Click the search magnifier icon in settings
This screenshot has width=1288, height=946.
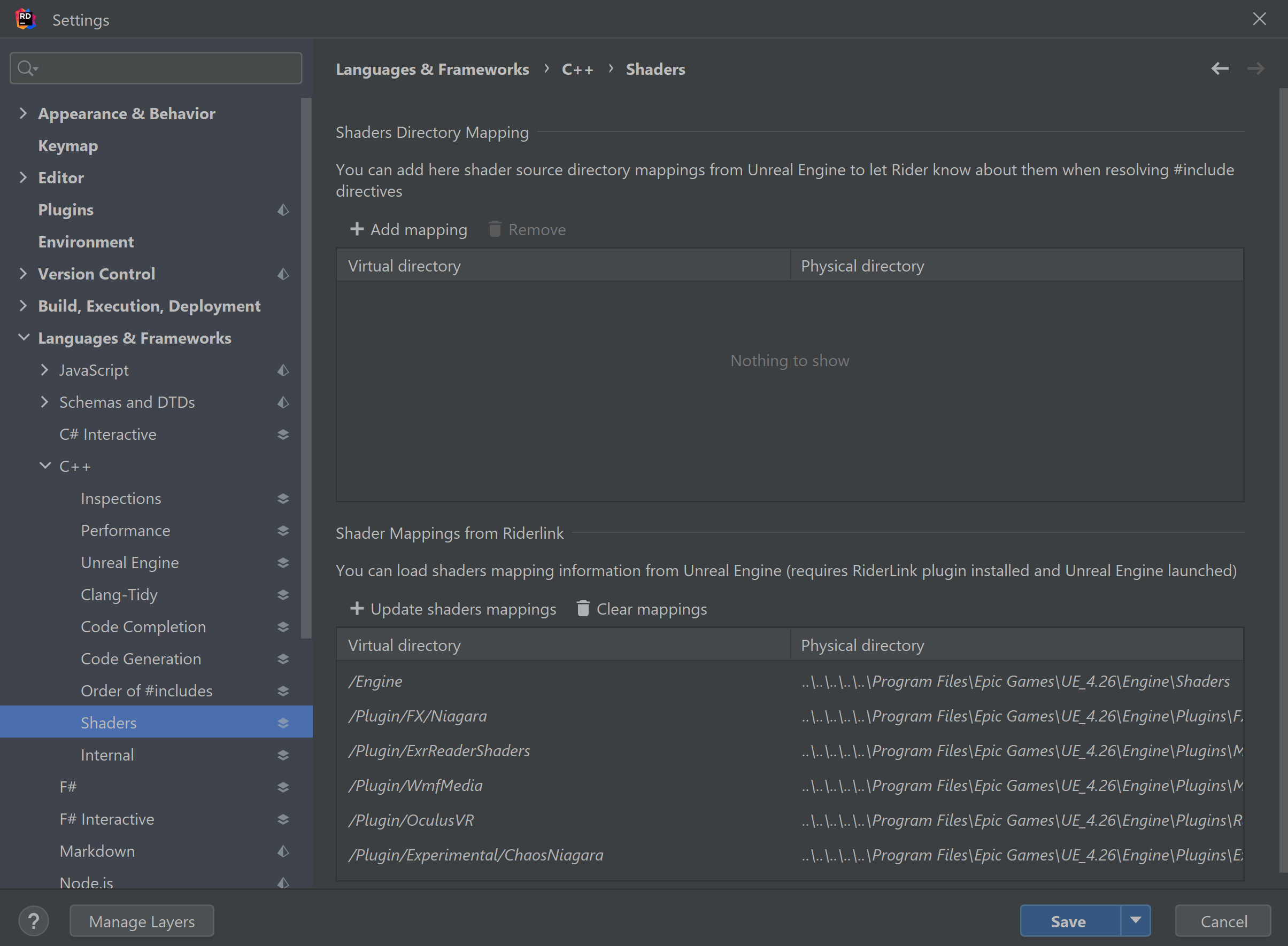(26, 68)
